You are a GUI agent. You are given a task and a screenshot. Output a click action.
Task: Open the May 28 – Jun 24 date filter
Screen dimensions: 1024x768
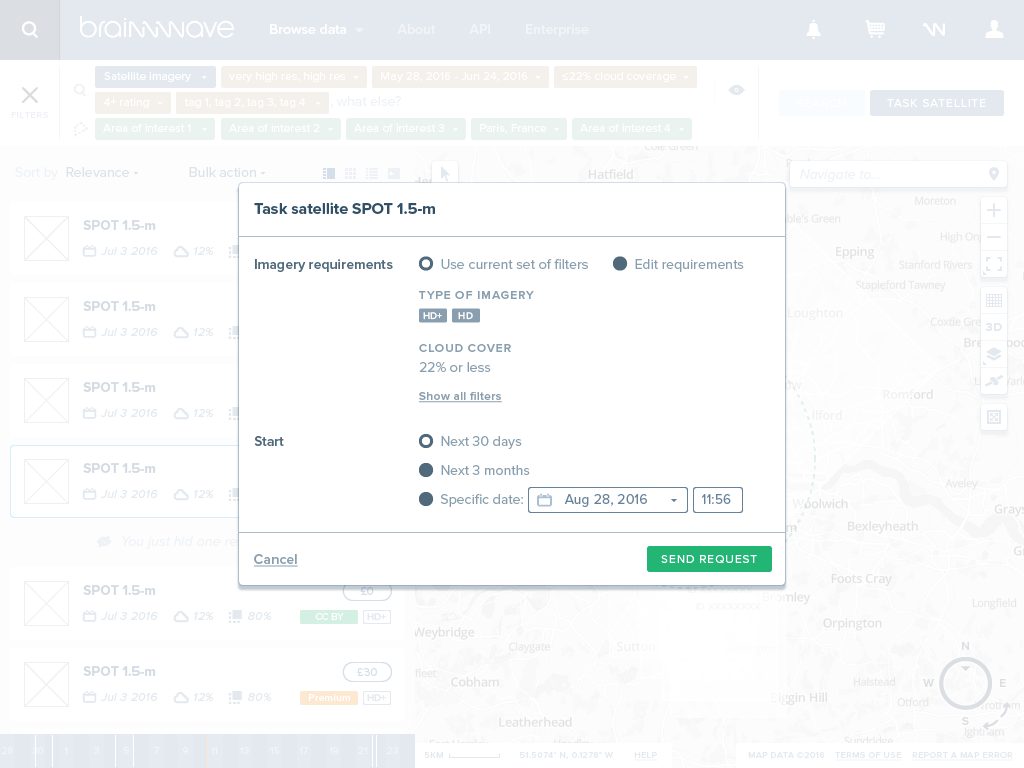460,76
